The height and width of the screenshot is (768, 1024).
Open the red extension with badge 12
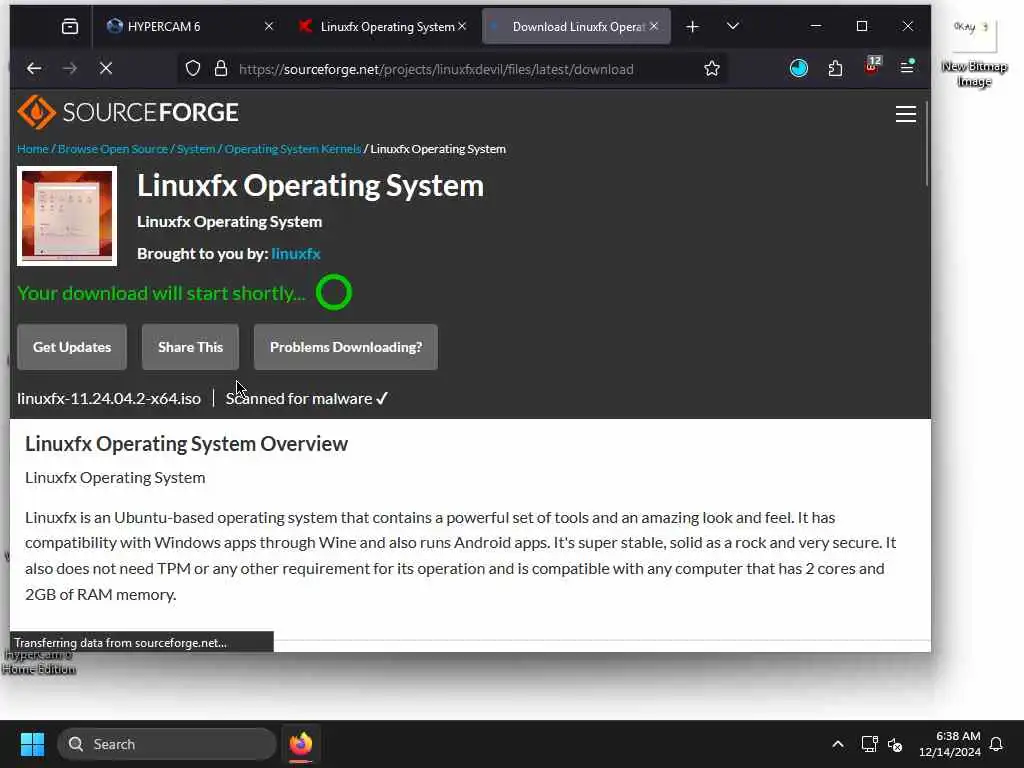872,66
